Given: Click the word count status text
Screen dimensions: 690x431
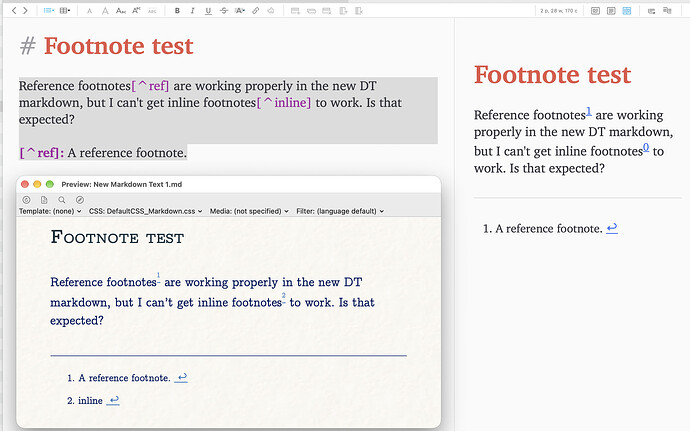Looking at the screenshot, I should point(559,11).
